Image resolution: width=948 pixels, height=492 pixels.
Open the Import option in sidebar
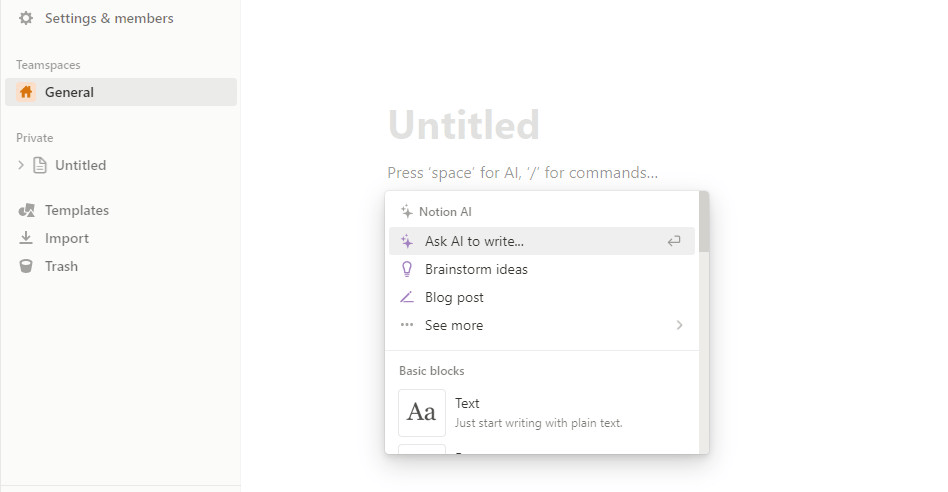(67, 238)
